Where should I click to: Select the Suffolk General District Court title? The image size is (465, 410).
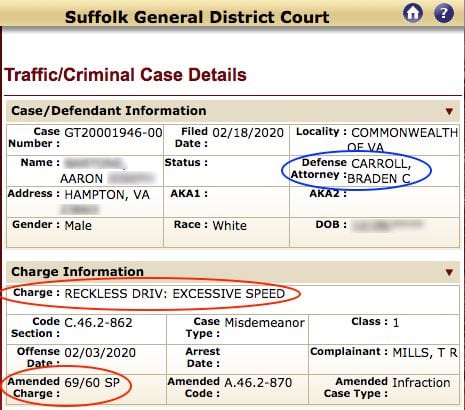click(x=197, y=17)
